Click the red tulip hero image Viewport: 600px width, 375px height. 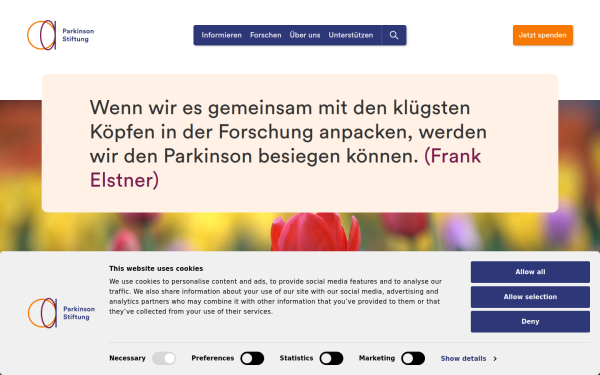click(315, 232)
